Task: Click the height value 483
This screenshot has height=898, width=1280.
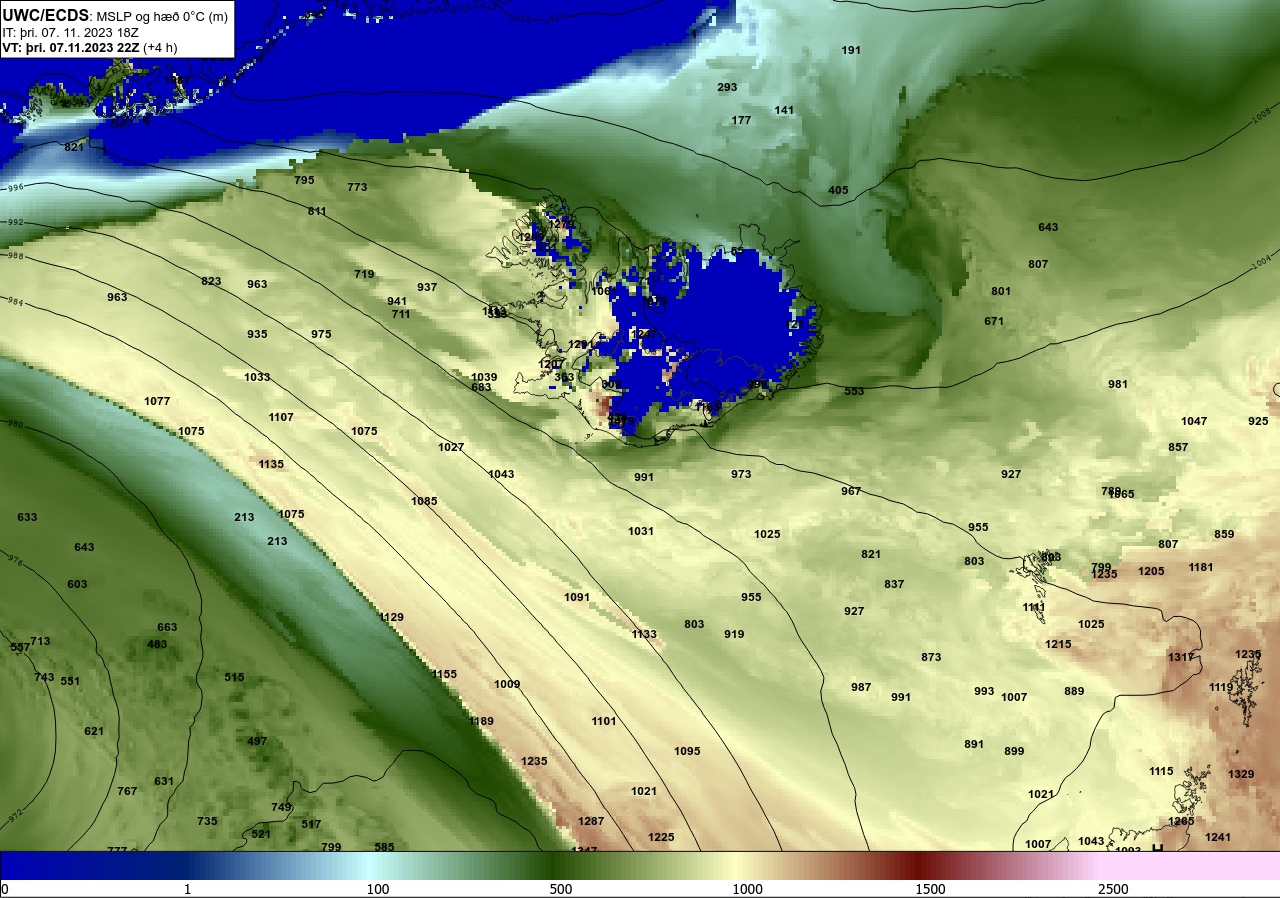Action: point(157,644)
